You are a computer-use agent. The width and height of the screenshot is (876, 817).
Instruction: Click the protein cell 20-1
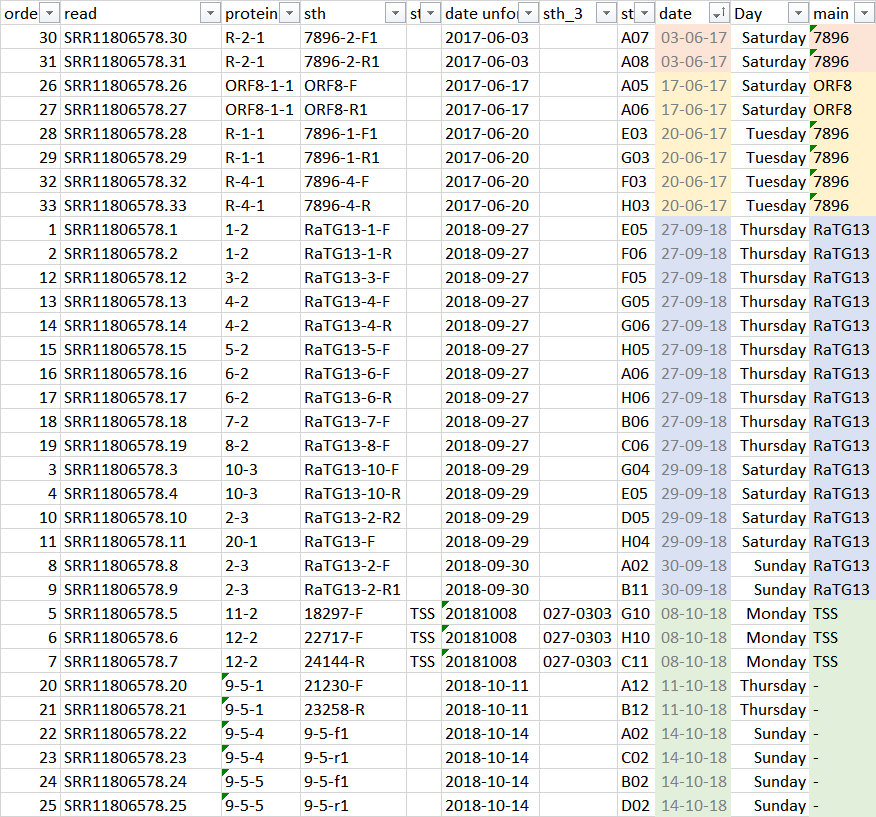pyautogui.click(x=261, y=542)
